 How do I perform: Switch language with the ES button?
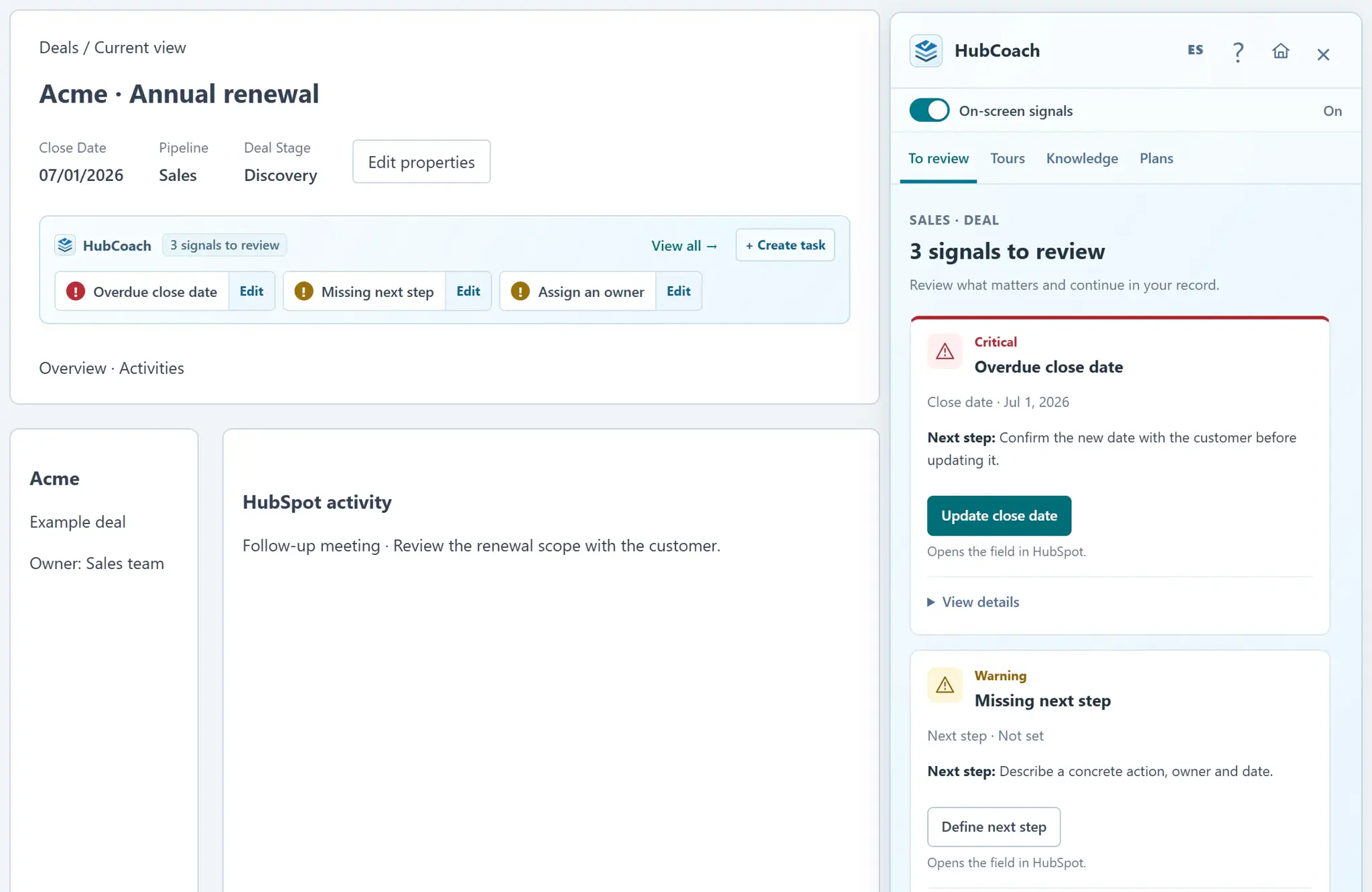click(x=1195, y=50)
